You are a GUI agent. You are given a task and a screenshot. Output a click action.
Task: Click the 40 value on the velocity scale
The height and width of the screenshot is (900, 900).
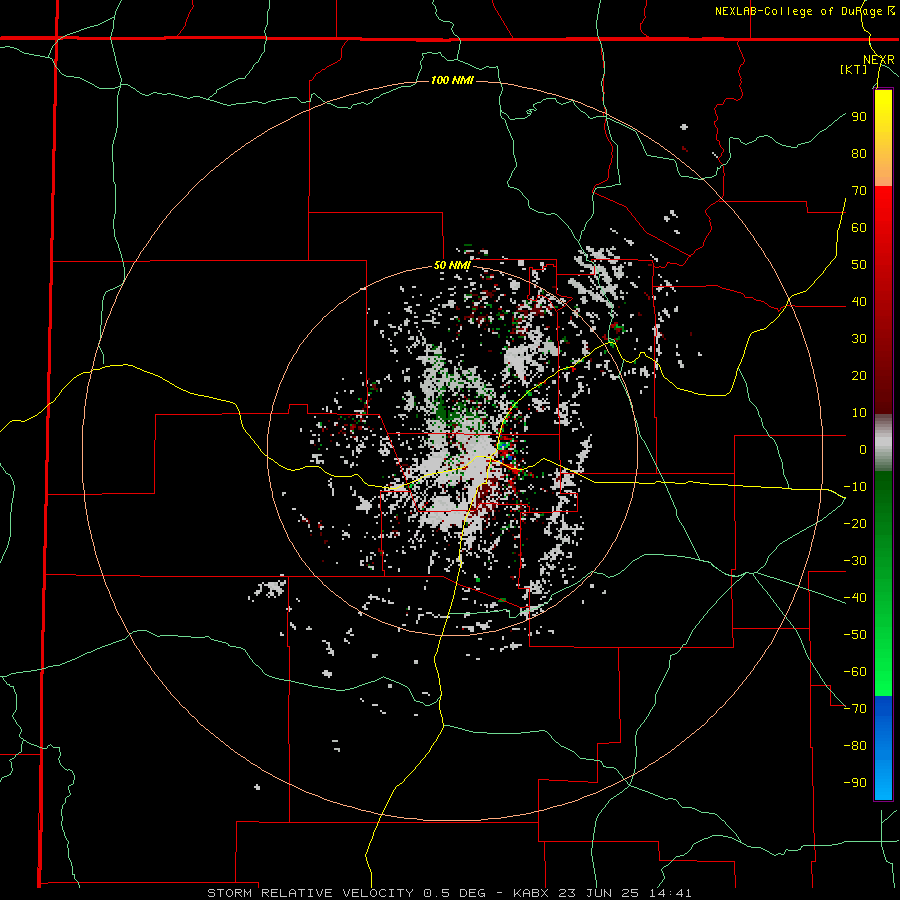pos(859,301)
